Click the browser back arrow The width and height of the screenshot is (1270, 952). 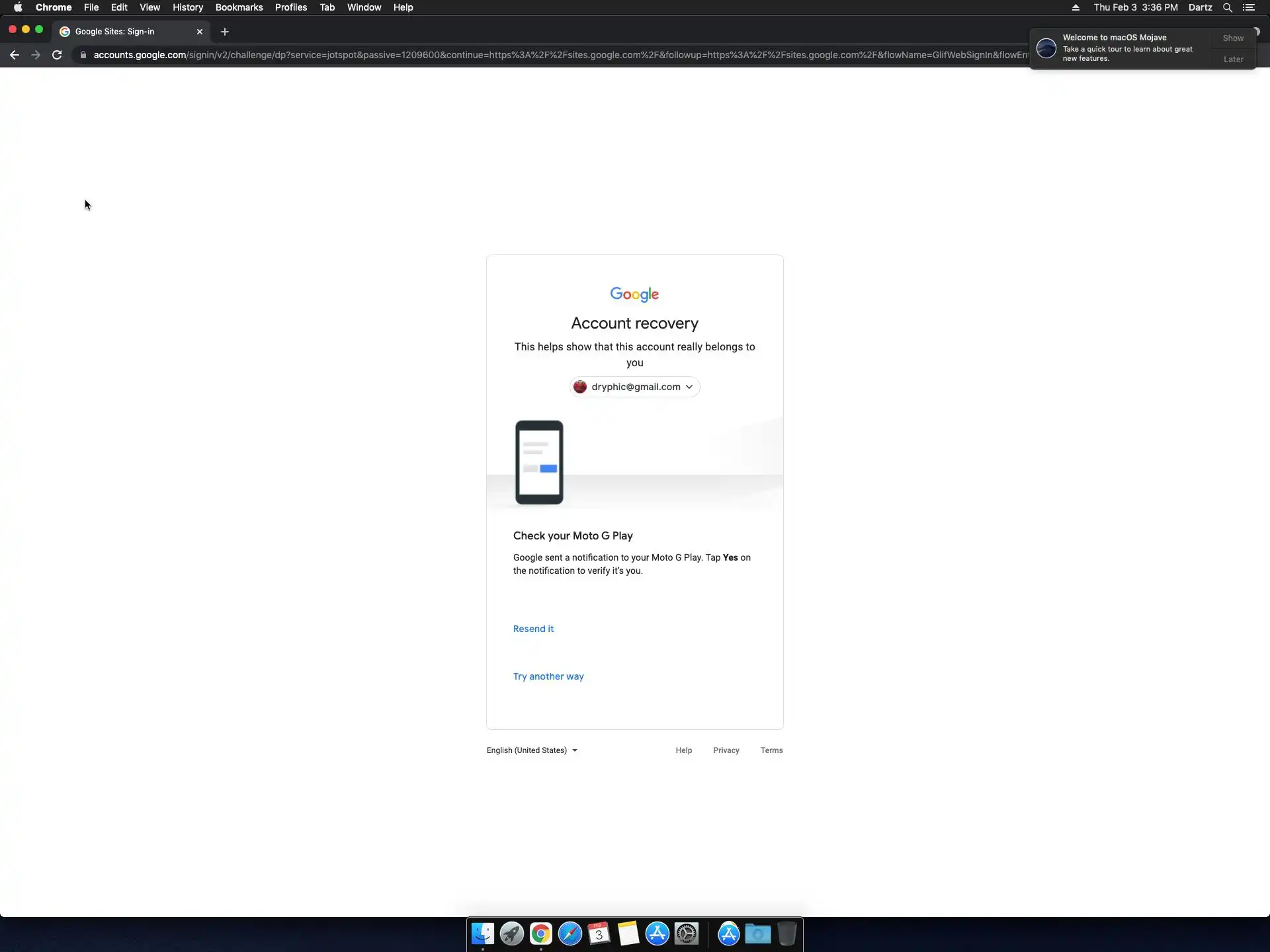15,55
